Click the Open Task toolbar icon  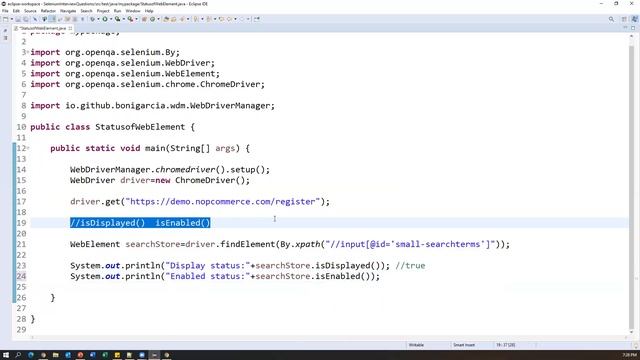[x=173, y=19]
